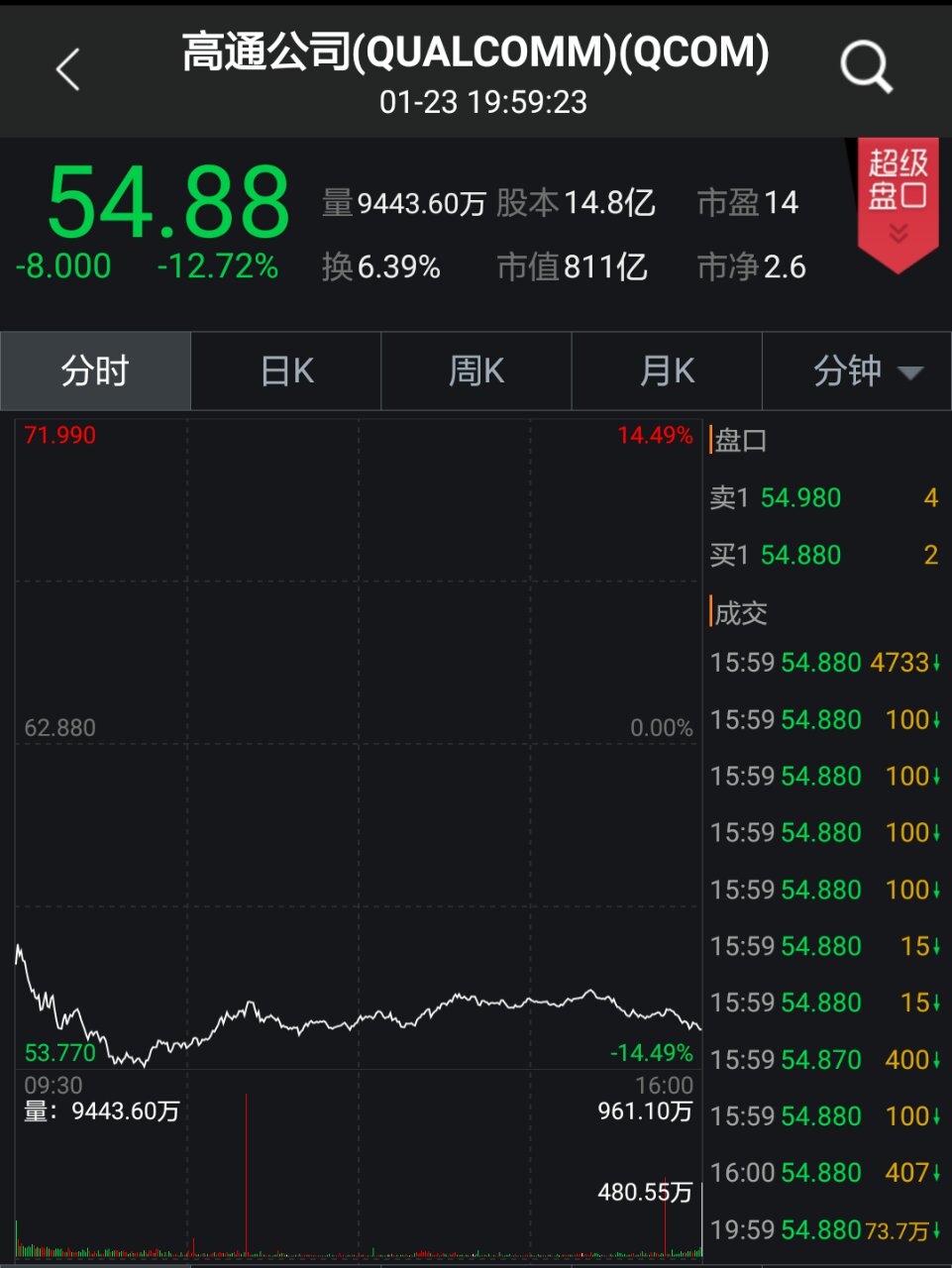Click 市值811亿 market cap

pos(573,266)
